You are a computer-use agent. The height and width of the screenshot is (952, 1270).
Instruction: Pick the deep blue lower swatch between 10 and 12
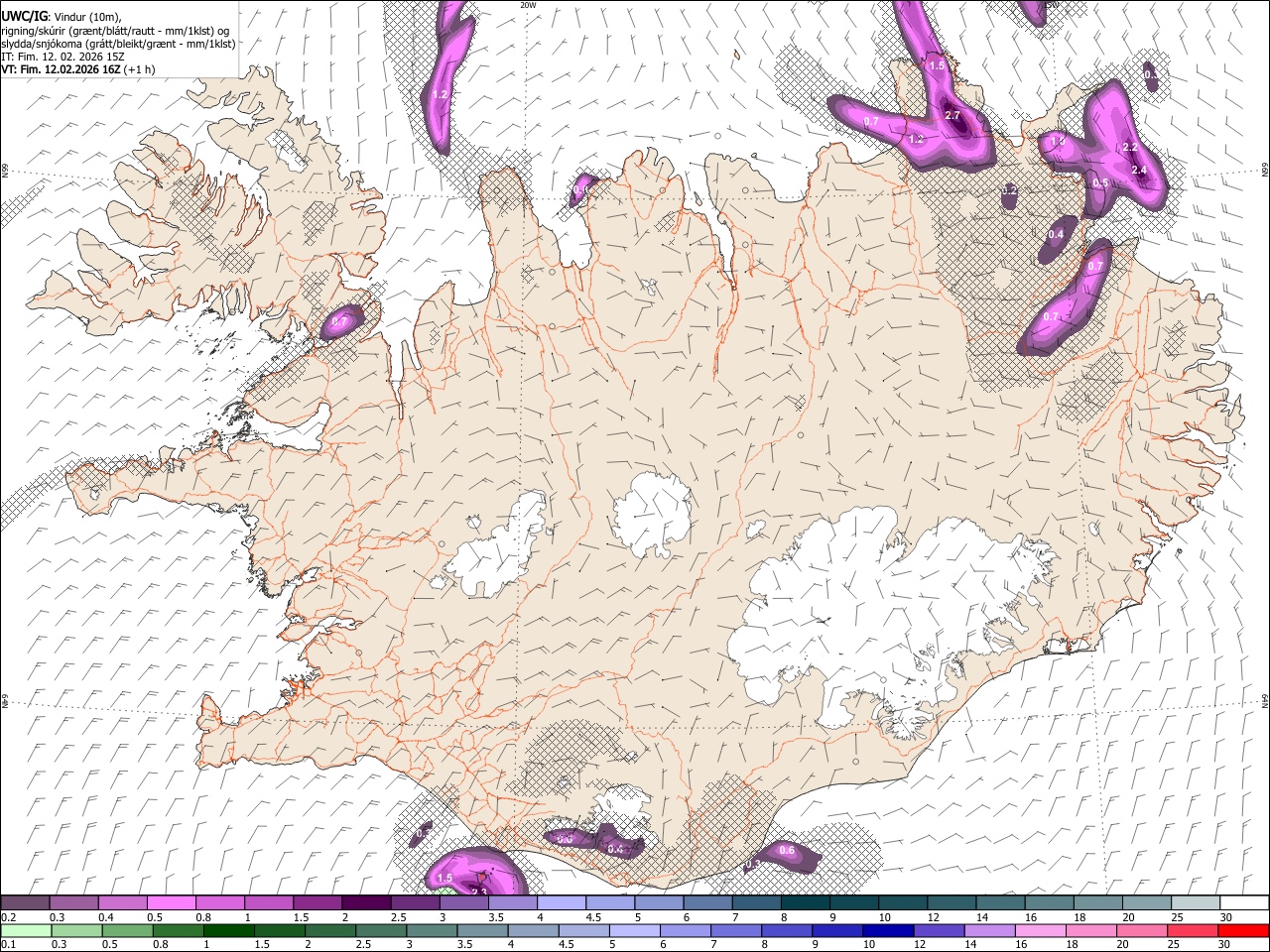click(888, 930)
